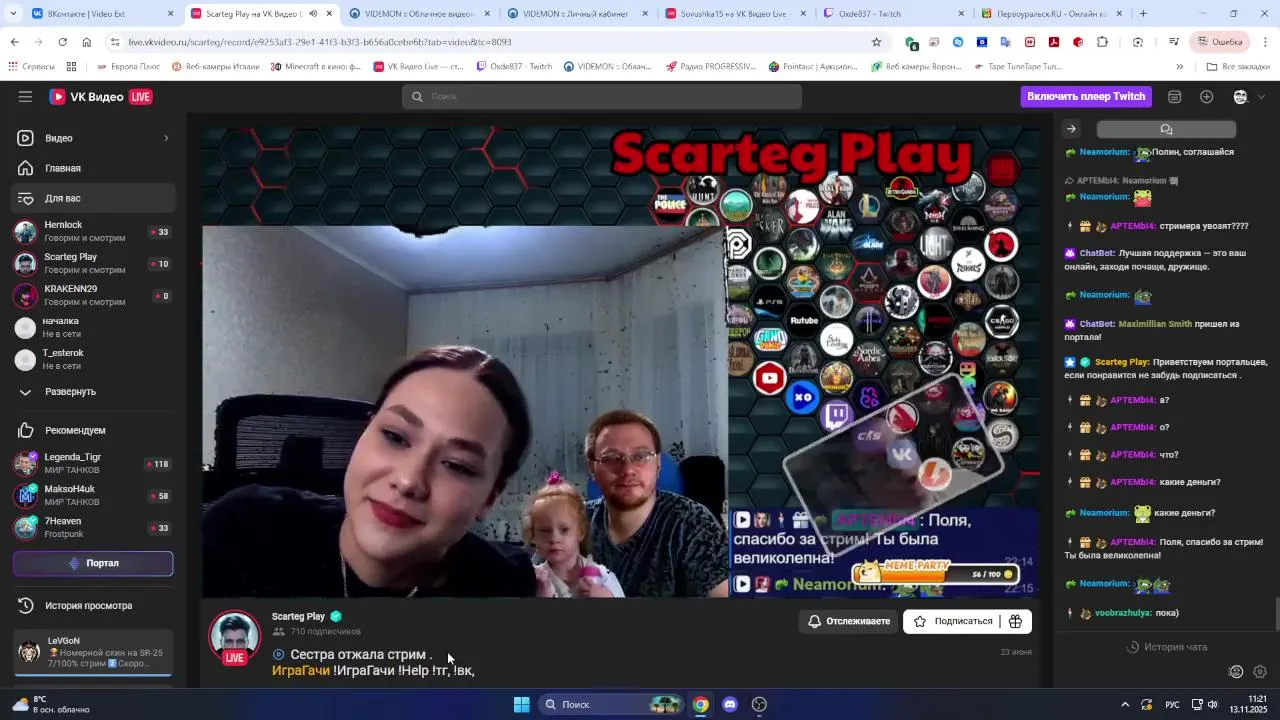Select Для вас in sidebar
Image resolution: width=1280 pixels, height=720 pixels.
click(93, 198)
